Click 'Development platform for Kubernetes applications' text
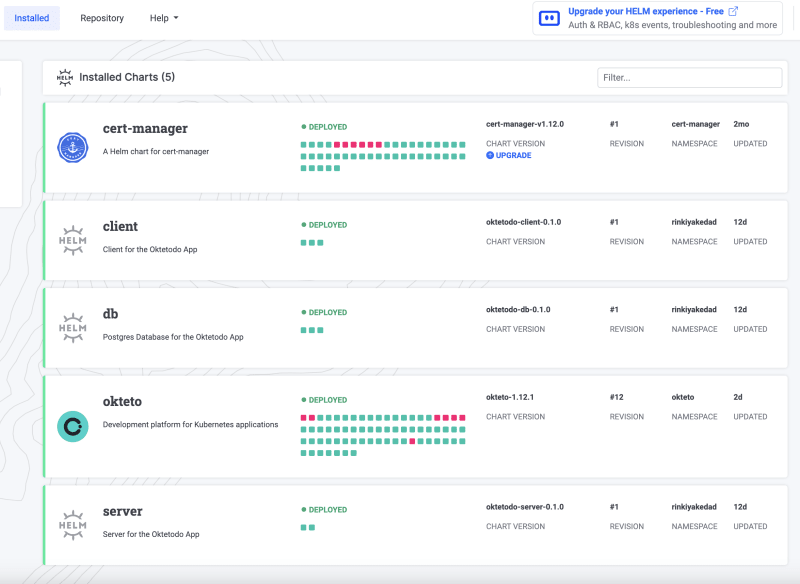This screenshot has width=800, height=584. coord(190,424)
